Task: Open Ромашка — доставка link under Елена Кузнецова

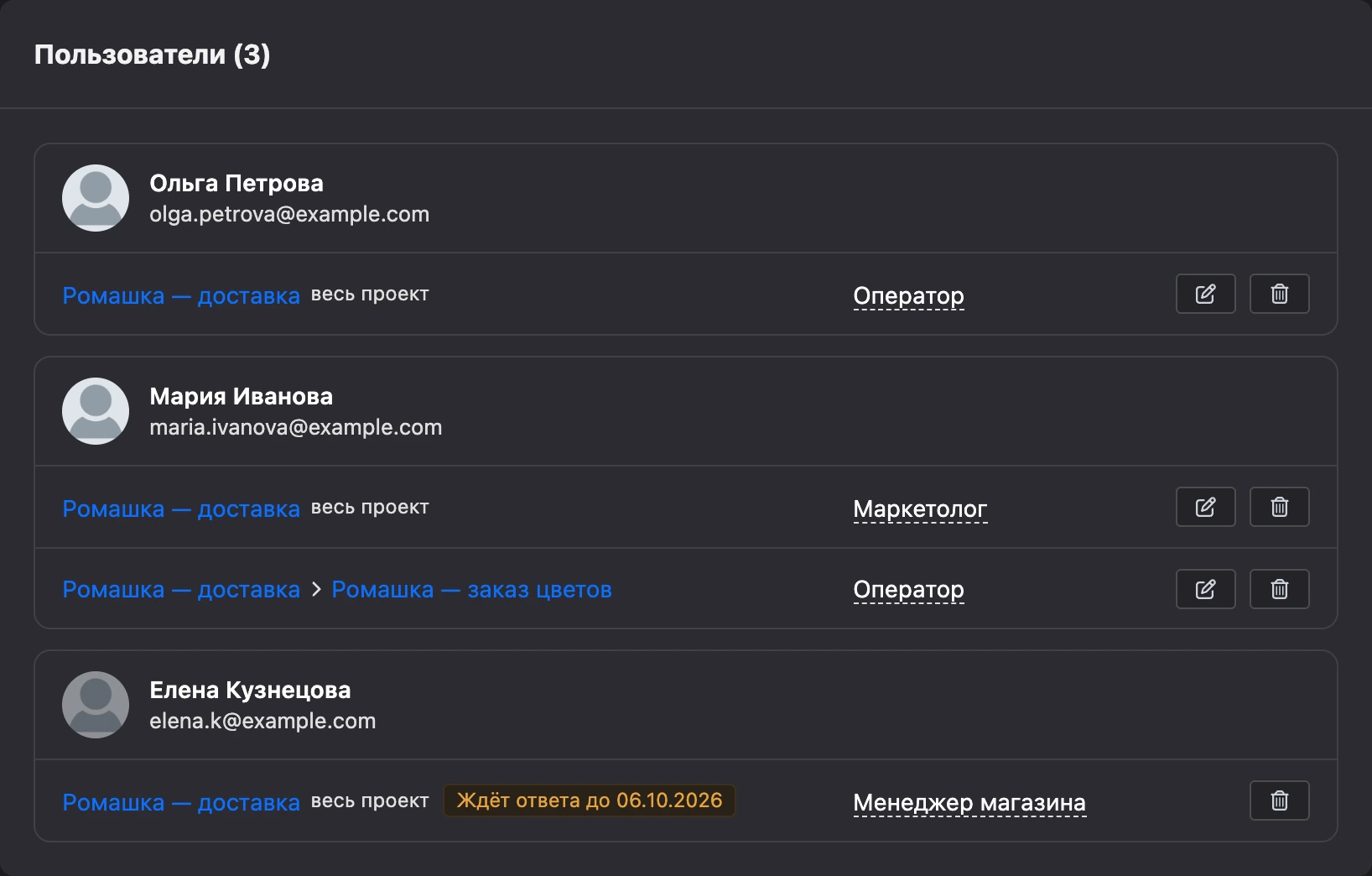Action: pyautogui.click(x=181, y=803)
